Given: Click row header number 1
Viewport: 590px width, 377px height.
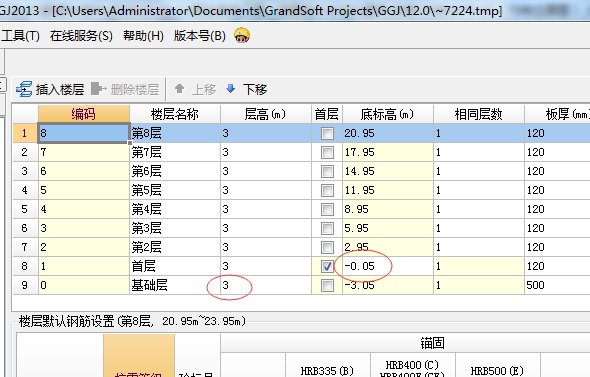Looking at the screenshot, I should pos(25,133).
